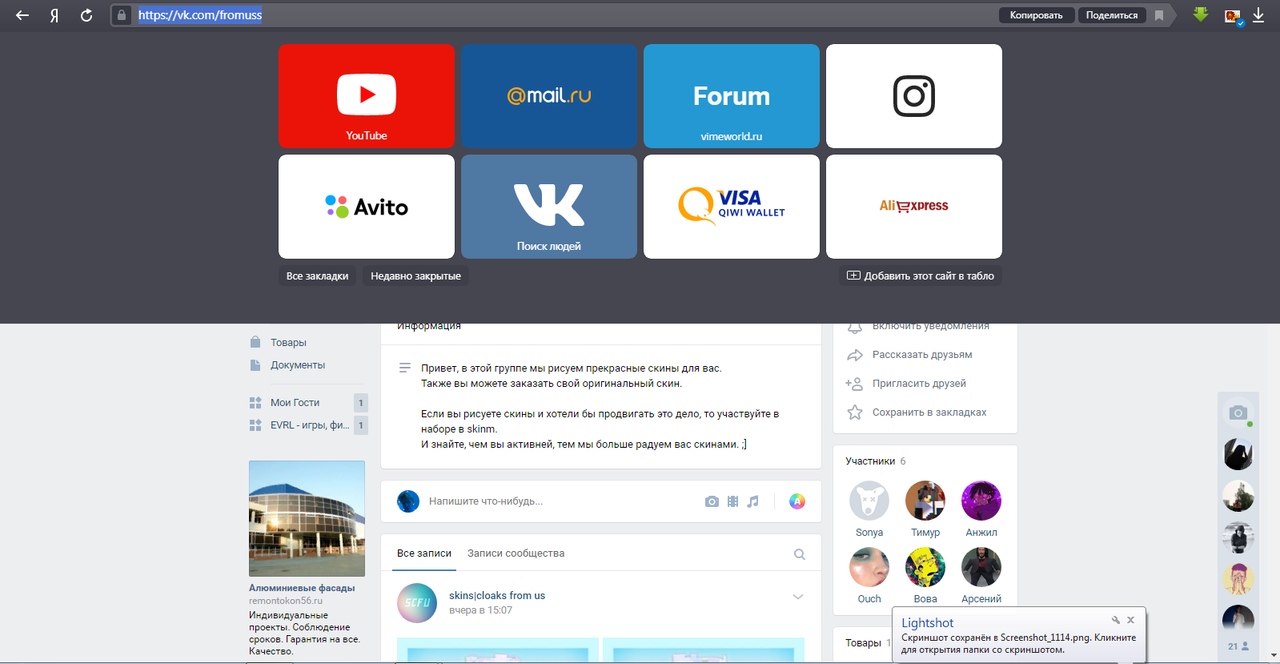Screen dimensions: 1280x664
Task: Open Товары in the left sidebar
Action: click(288, 342)
